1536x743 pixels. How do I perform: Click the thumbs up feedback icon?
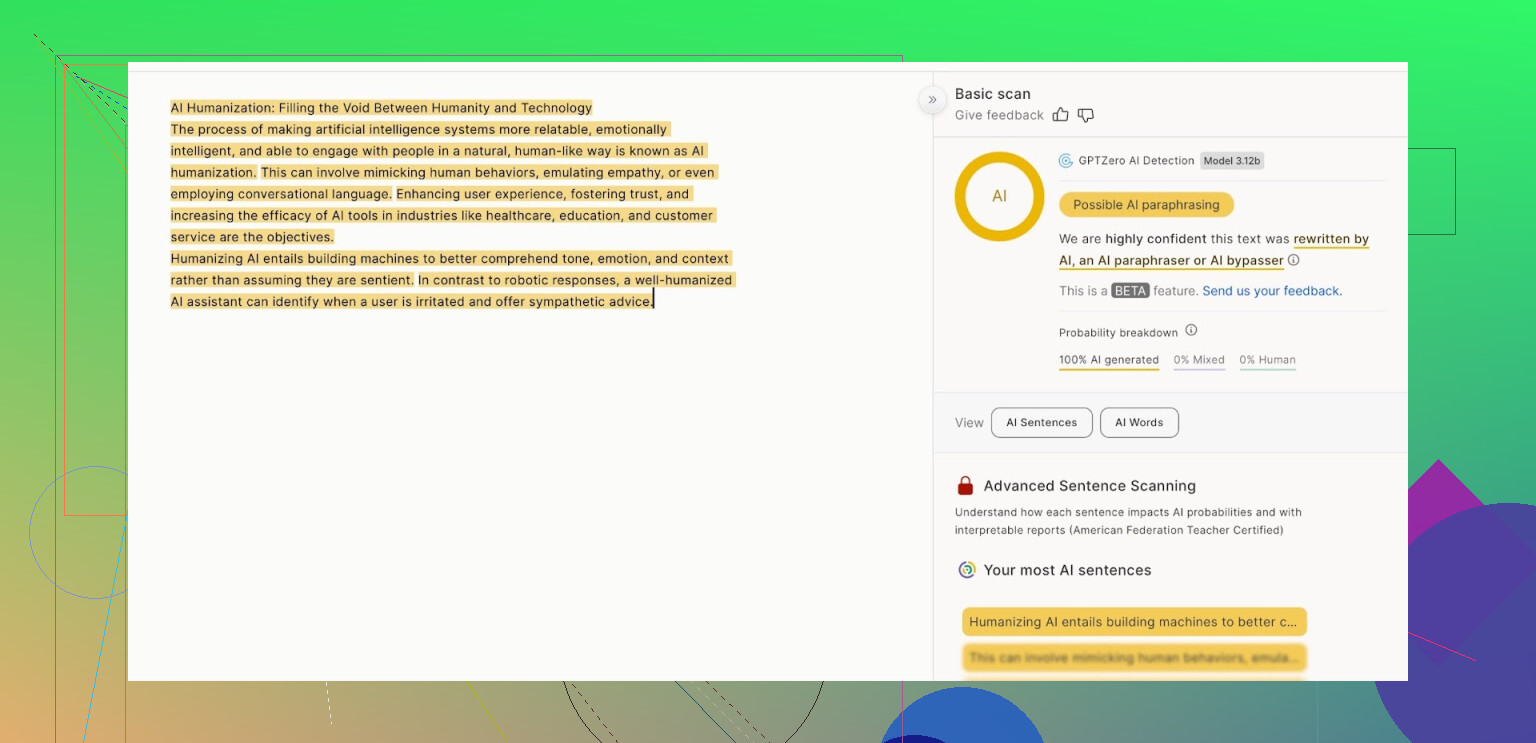[x=1061, y=115]
